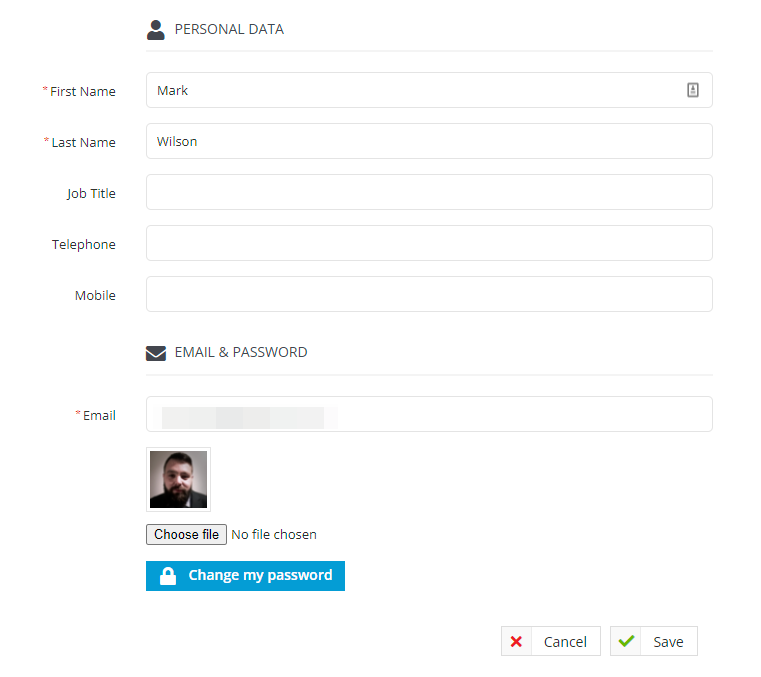The height and width of the screenshot is (677, 761).
Task: Click the Change my password button
Action: (245, 576)
